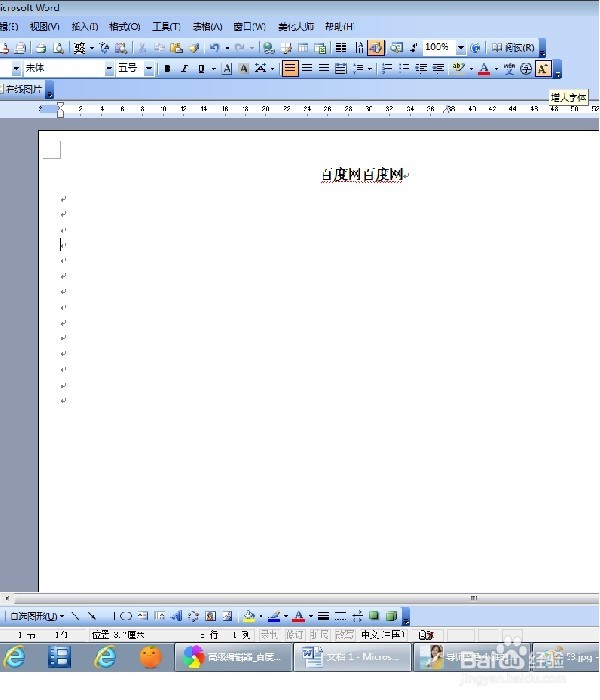
Task: Open the 视图(V) menu
Action: click(x=44, y=27)
